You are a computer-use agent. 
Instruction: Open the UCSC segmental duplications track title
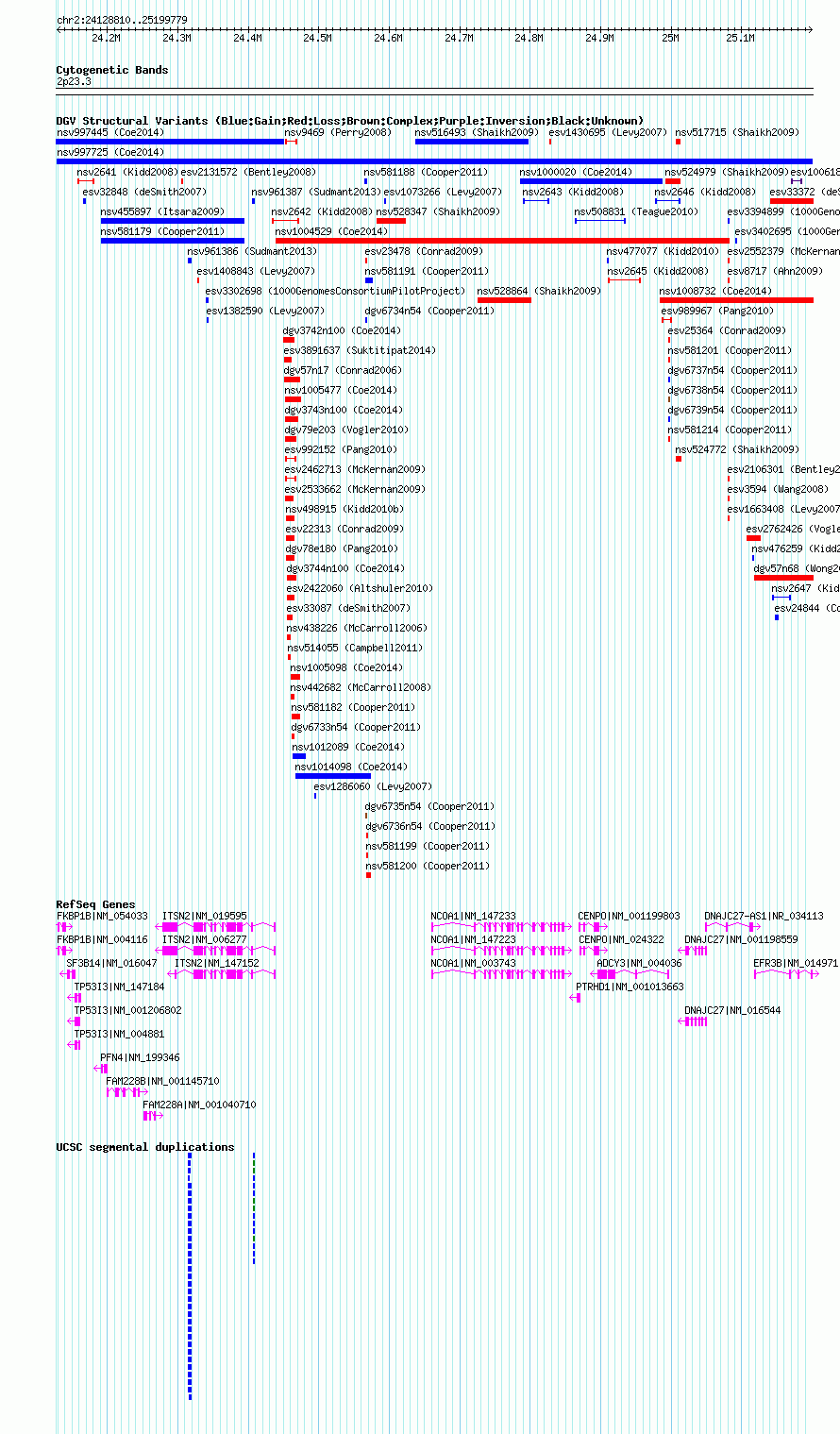click(145, 1147)
